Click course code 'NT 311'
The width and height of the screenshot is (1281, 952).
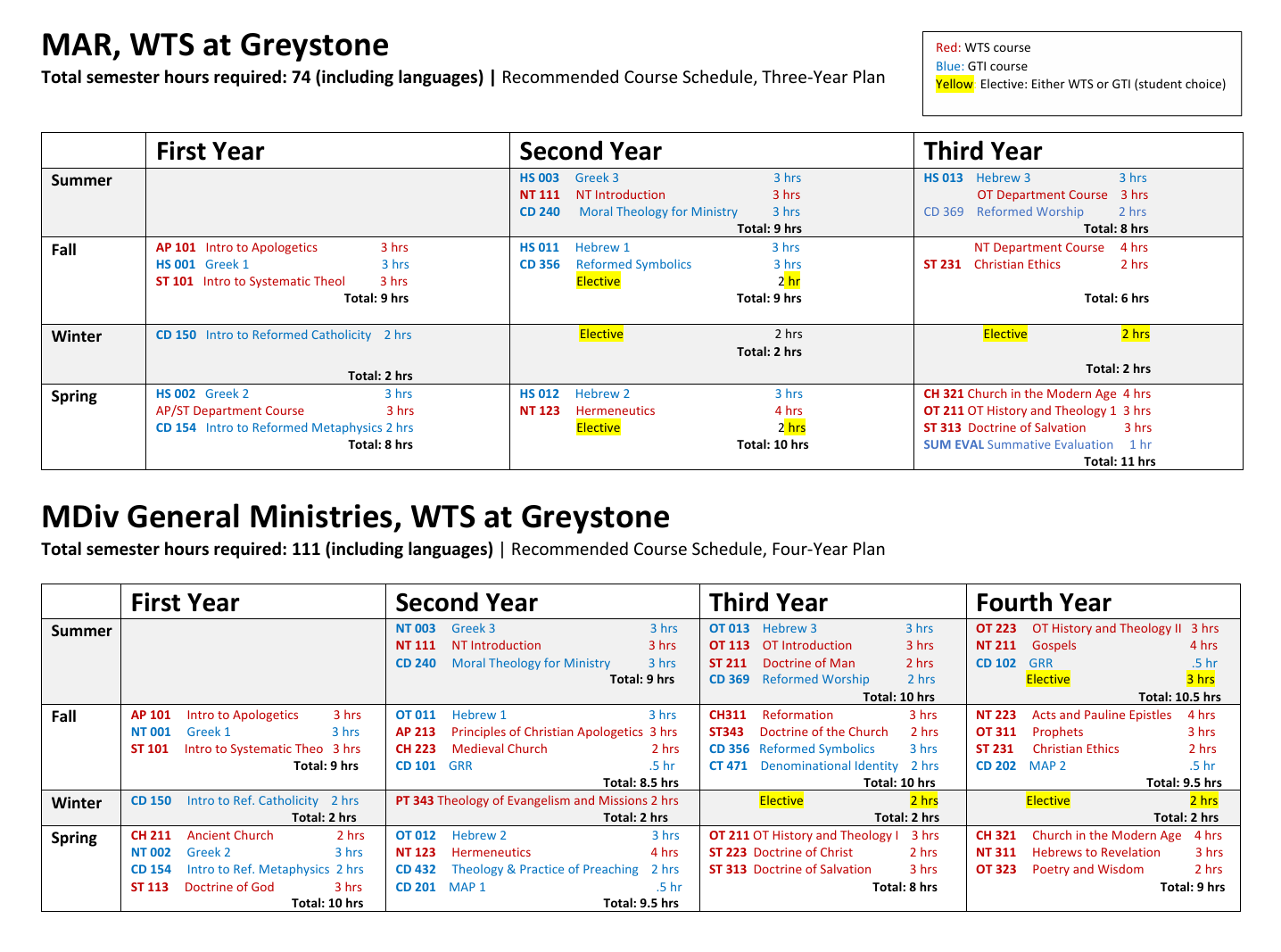[x=996, y=853]
